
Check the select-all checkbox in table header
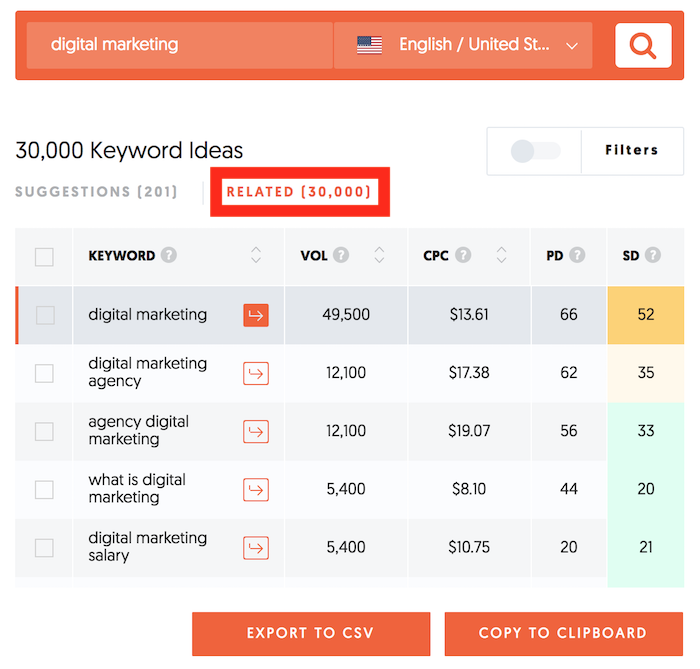click(44, 257)
